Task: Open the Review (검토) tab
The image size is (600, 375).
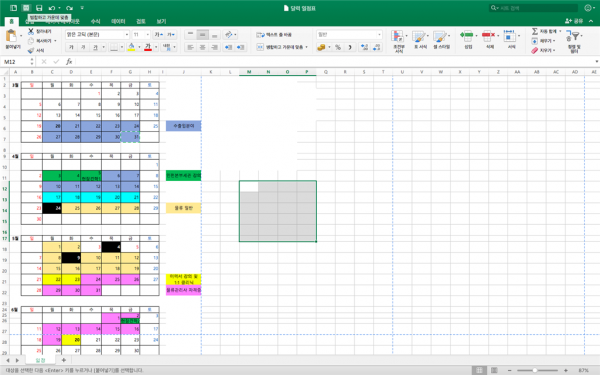Action: pyautogui.click(x=141, y=21)
